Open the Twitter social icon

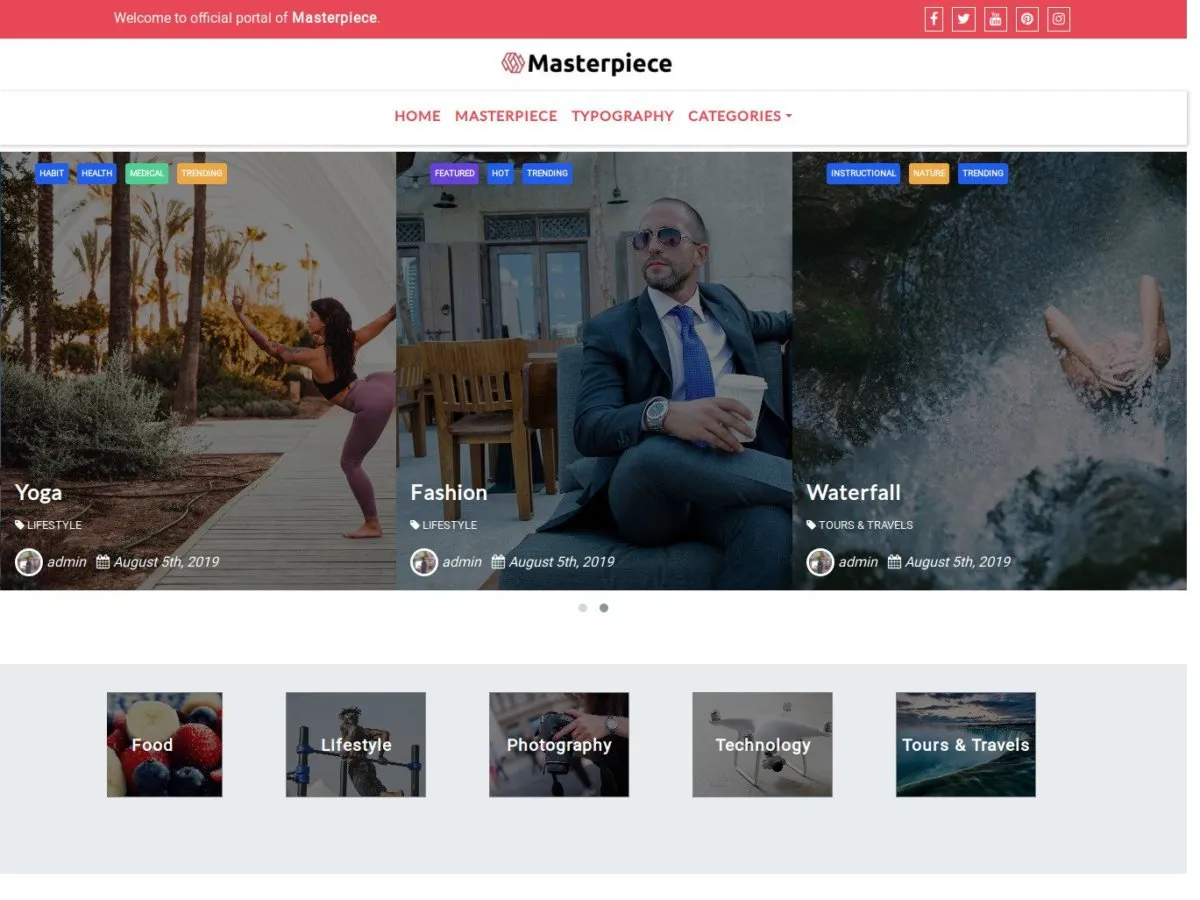point(964,19)
